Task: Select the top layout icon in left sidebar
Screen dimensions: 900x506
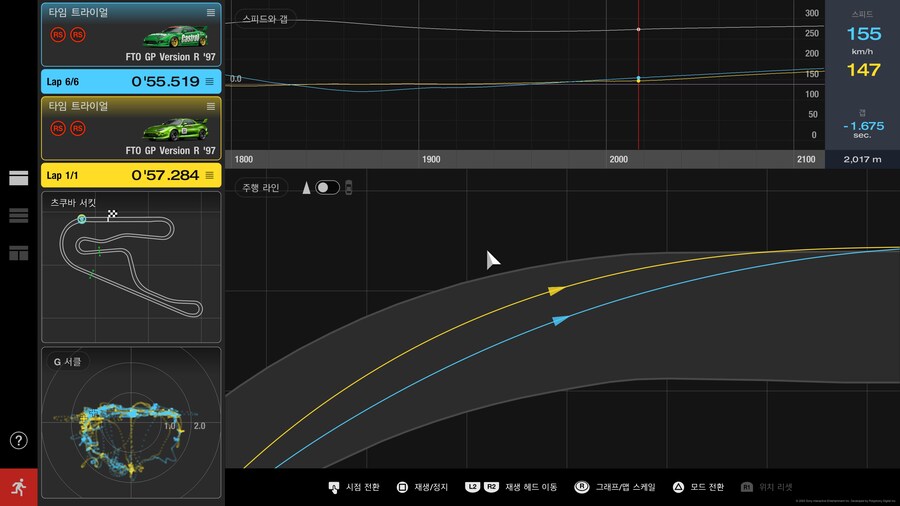Action: point(19,178)
